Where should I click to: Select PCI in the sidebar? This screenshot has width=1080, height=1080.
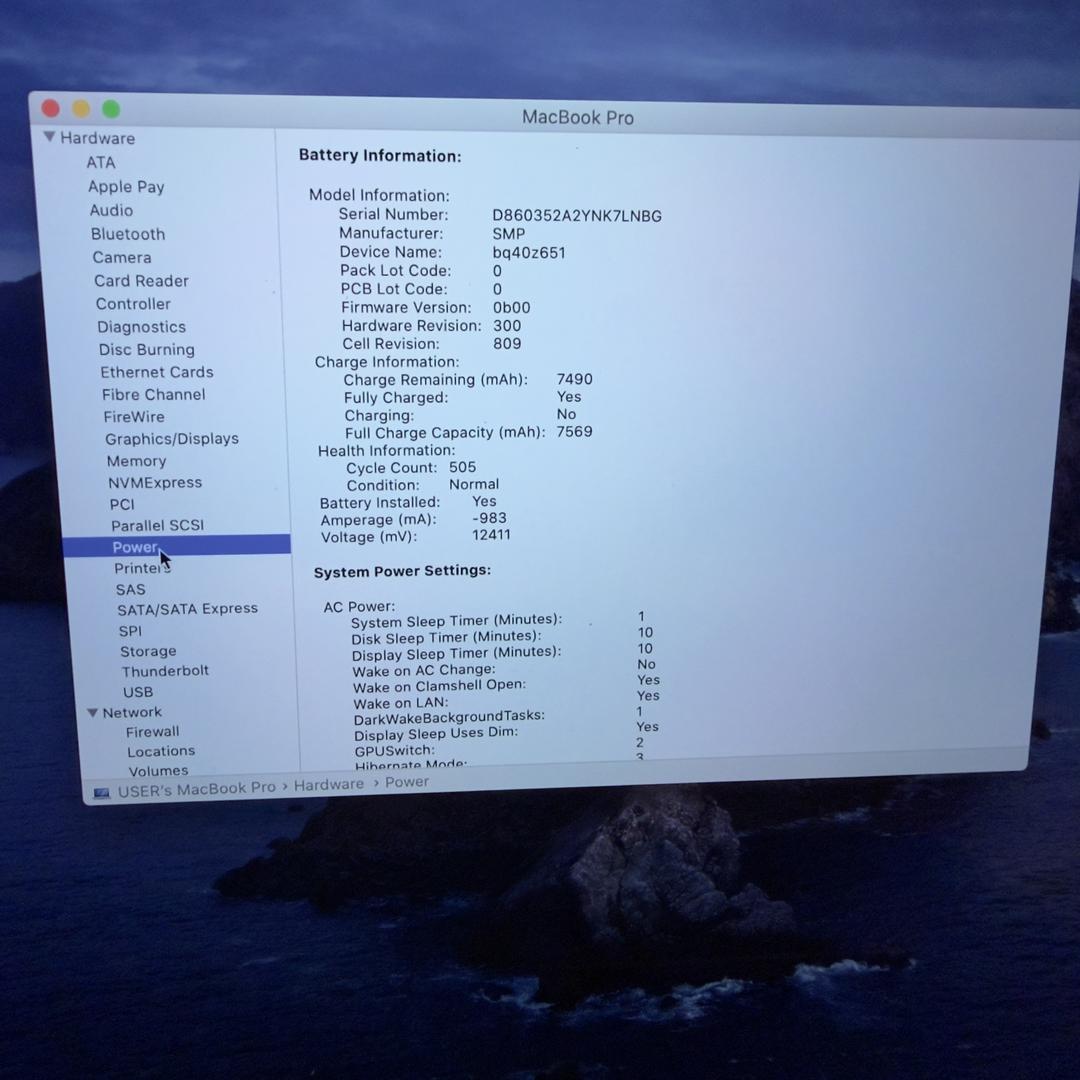click(x=122, y=504)
